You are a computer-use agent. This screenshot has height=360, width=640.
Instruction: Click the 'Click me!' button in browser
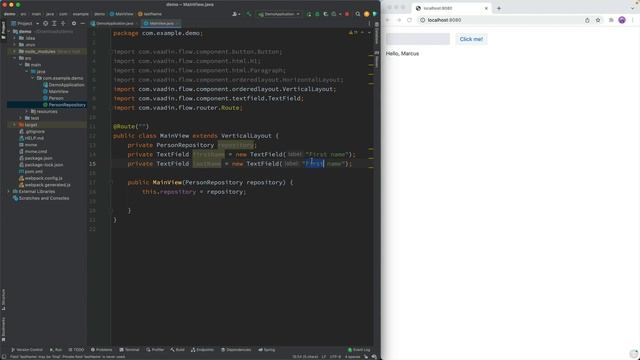tap(471, 39)
